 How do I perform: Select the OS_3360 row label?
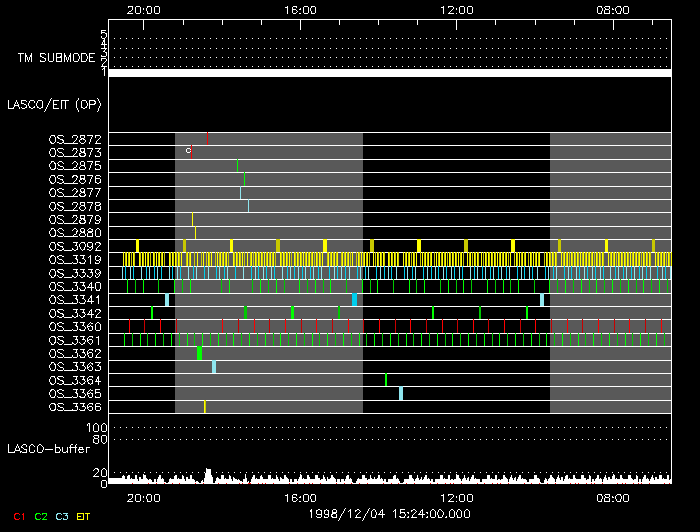pos(75,327)
